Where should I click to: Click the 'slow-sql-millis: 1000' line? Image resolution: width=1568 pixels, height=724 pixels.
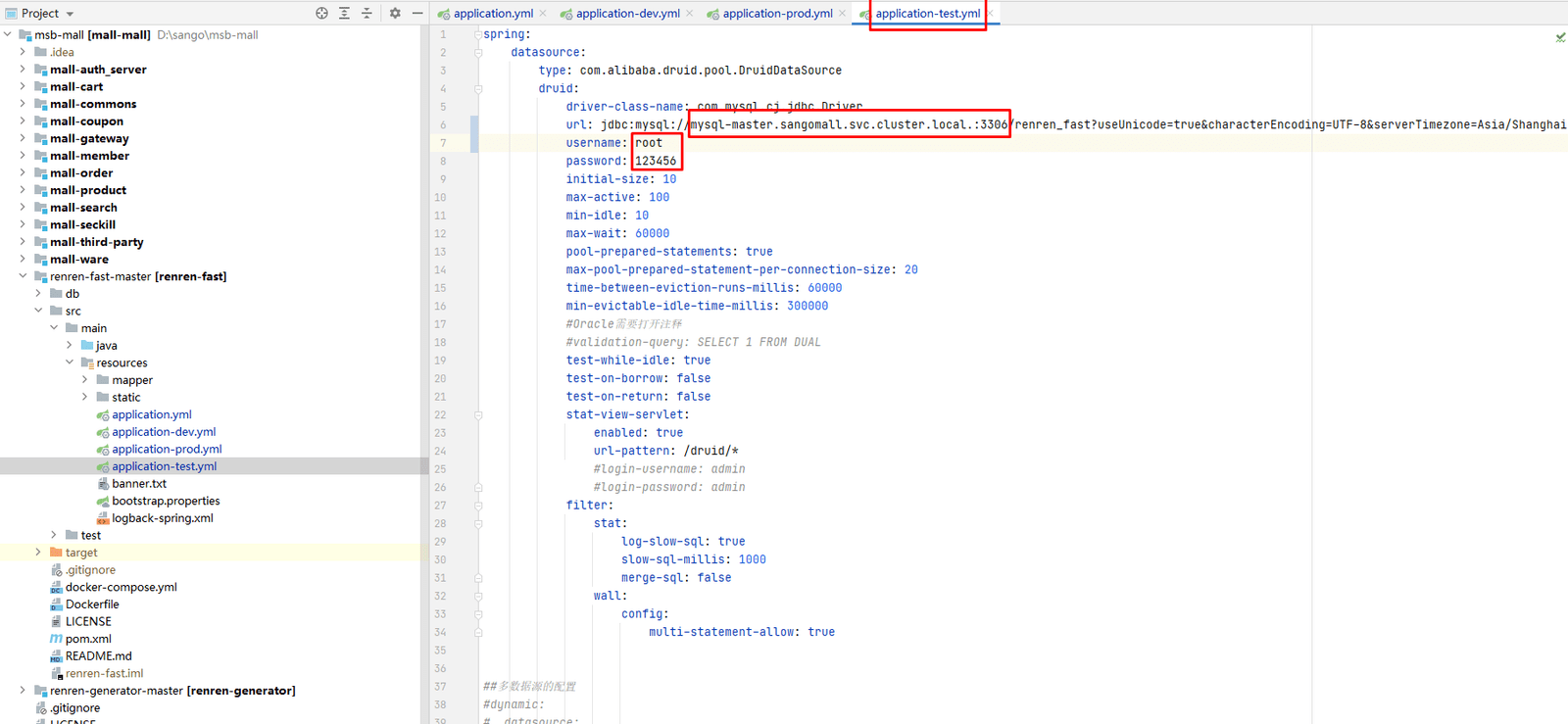694,559
